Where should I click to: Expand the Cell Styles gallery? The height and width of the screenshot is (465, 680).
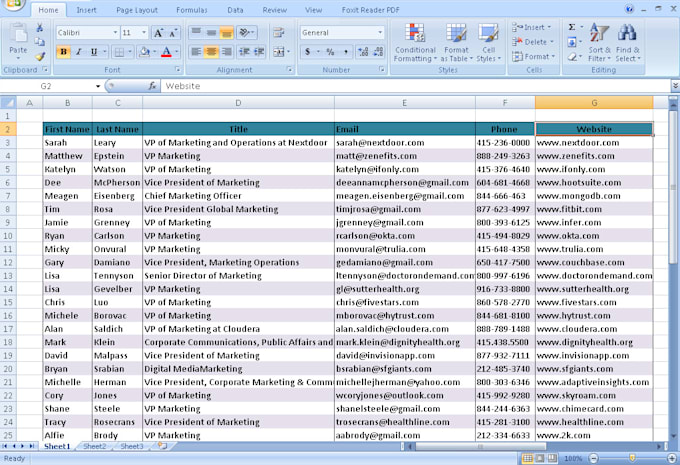489,43
